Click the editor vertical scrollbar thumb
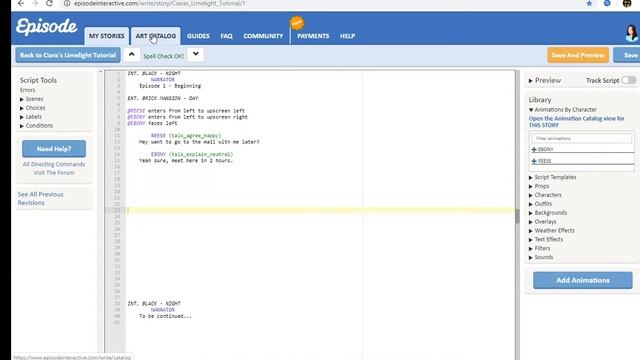This screenshot has width=640, height=360. tap(517, 216)
